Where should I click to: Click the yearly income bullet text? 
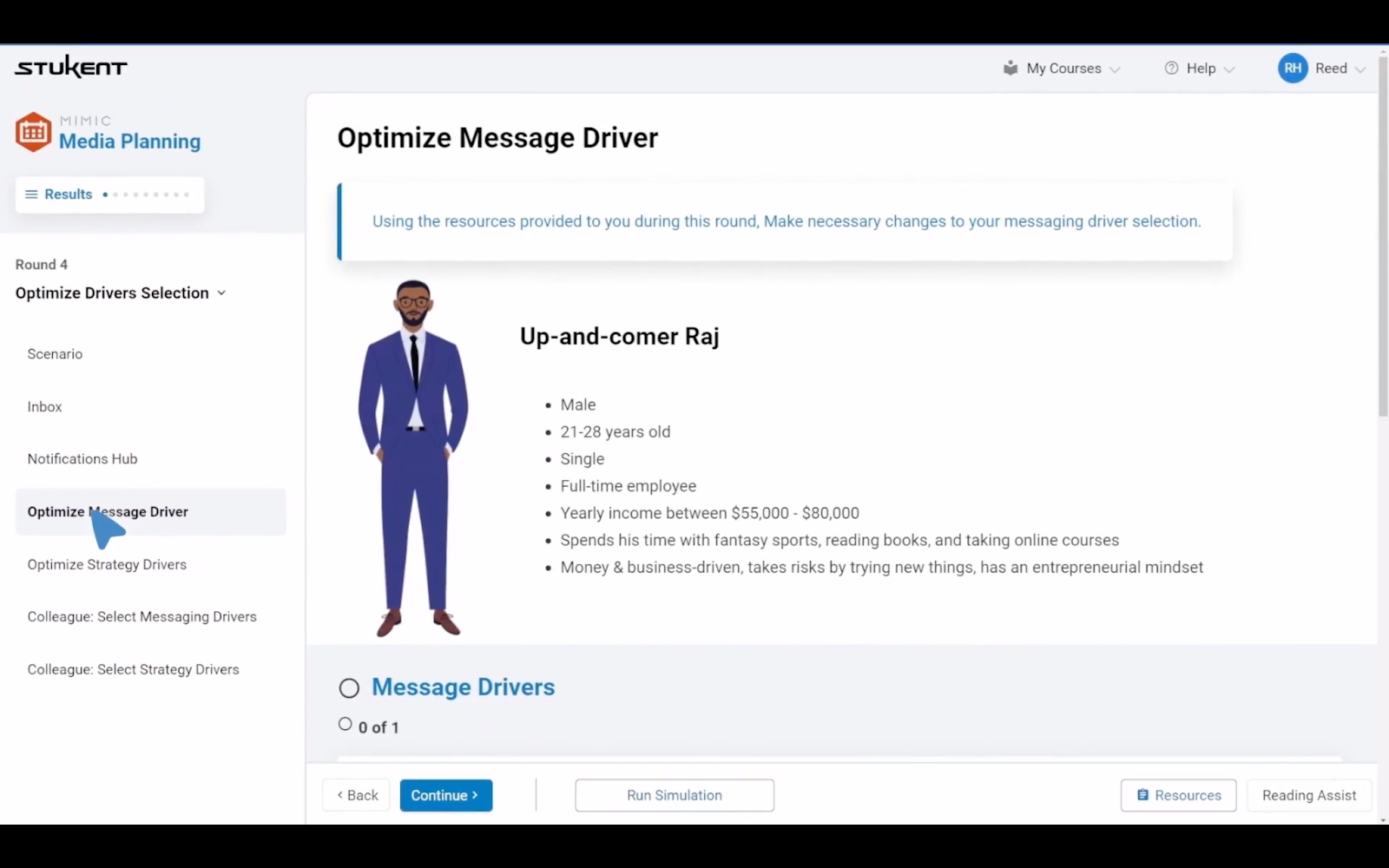[710, 513]
